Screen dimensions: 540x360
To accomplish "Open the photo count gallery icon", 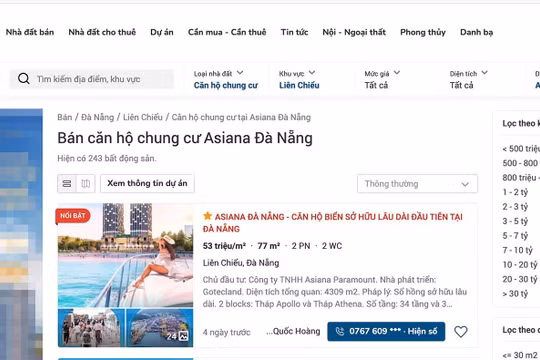I will point(178,336).
